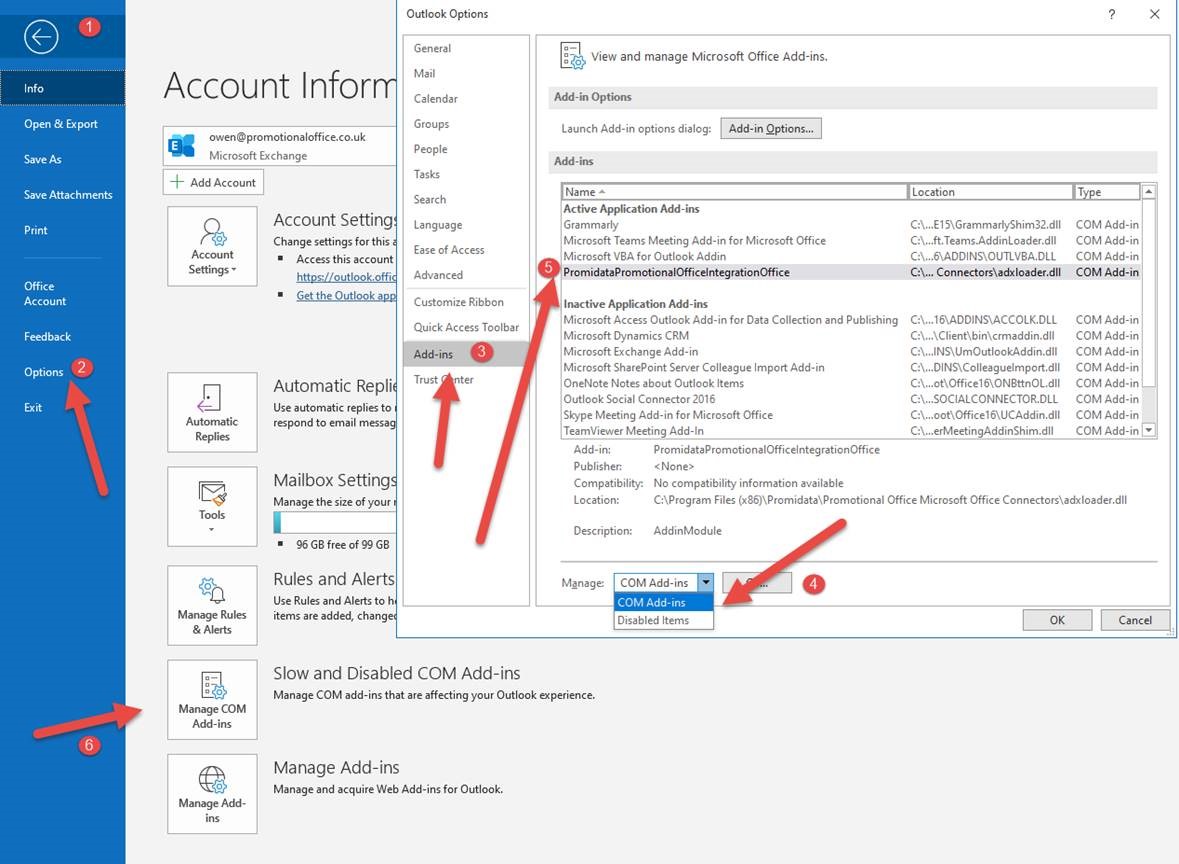Select the Add-ins options category
Viewport: 1179px width, 864px height.
click(466, 354)
